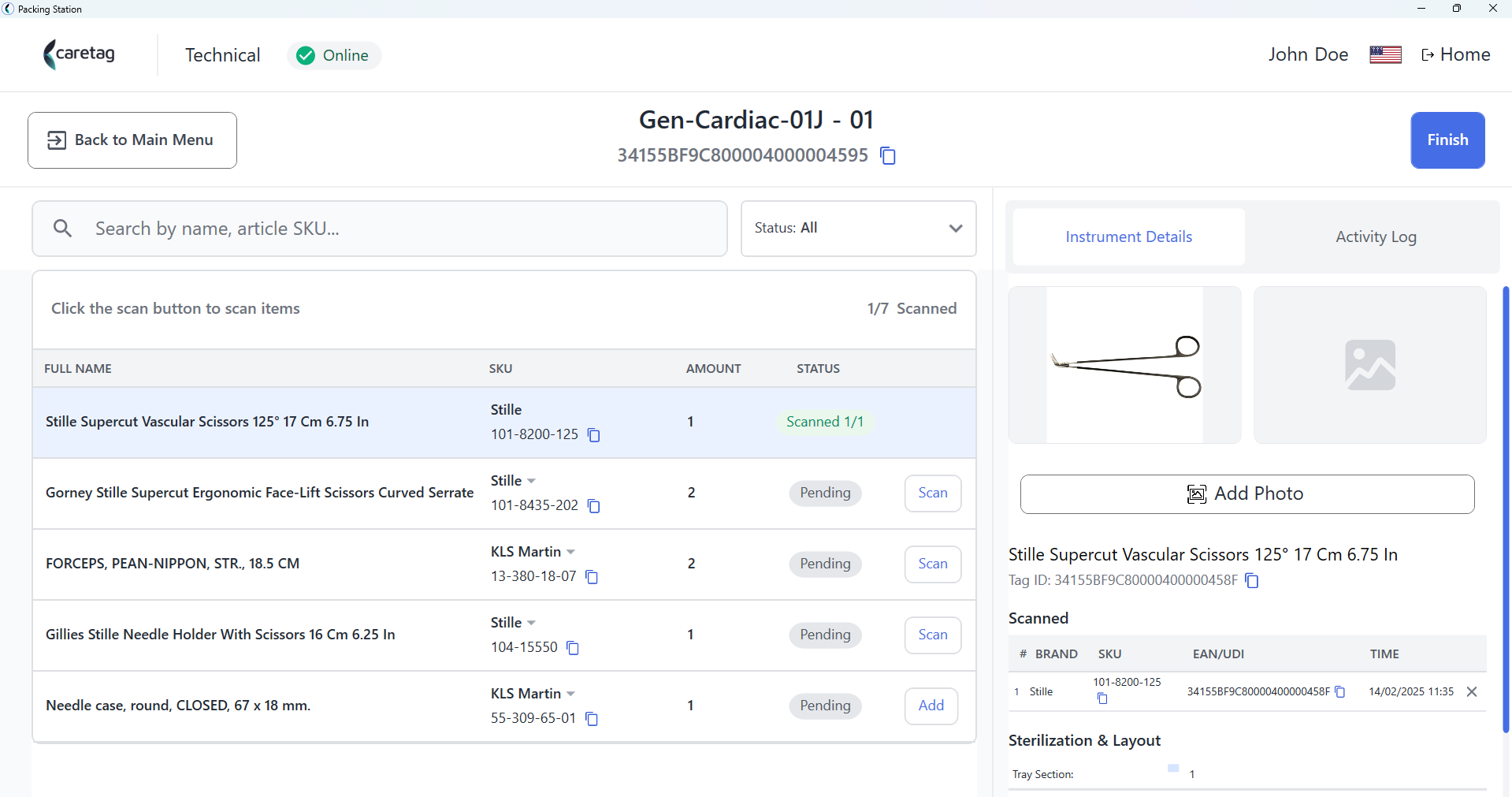
Task: Select the Instrument Details tab
Action: 1128,236
